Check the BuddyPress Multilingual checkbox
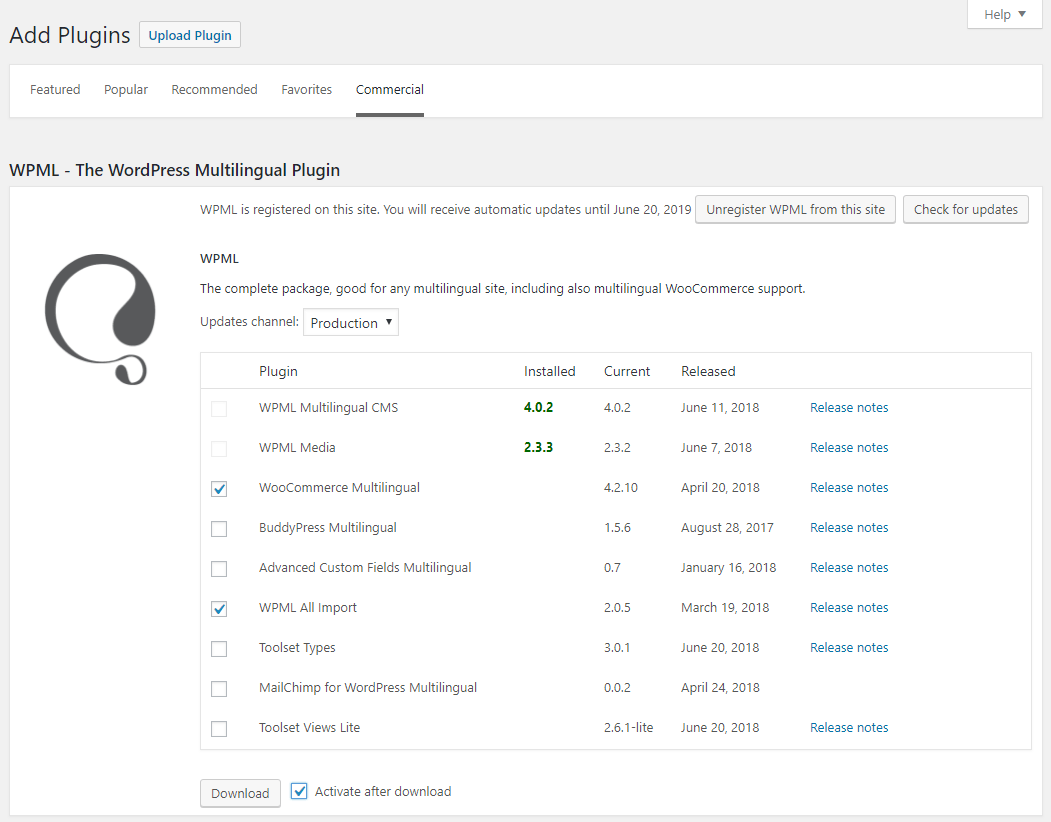Viewport: 1051px width, 822px height. point(219,528)
